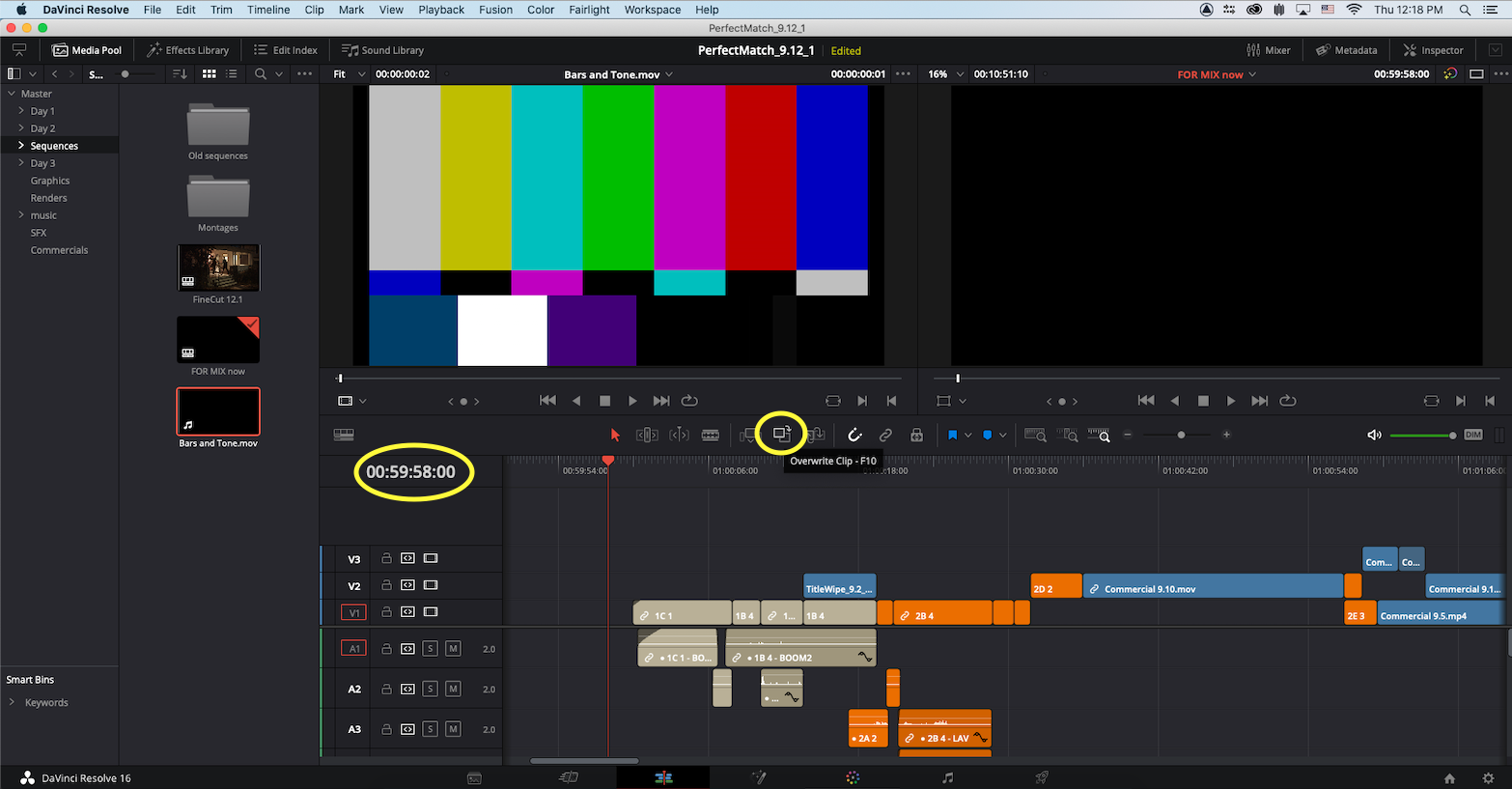Screen dimensions: 1512x789
Task: Open the viewer zoom Fit dropdown
Action: click(x=350, y=73)
